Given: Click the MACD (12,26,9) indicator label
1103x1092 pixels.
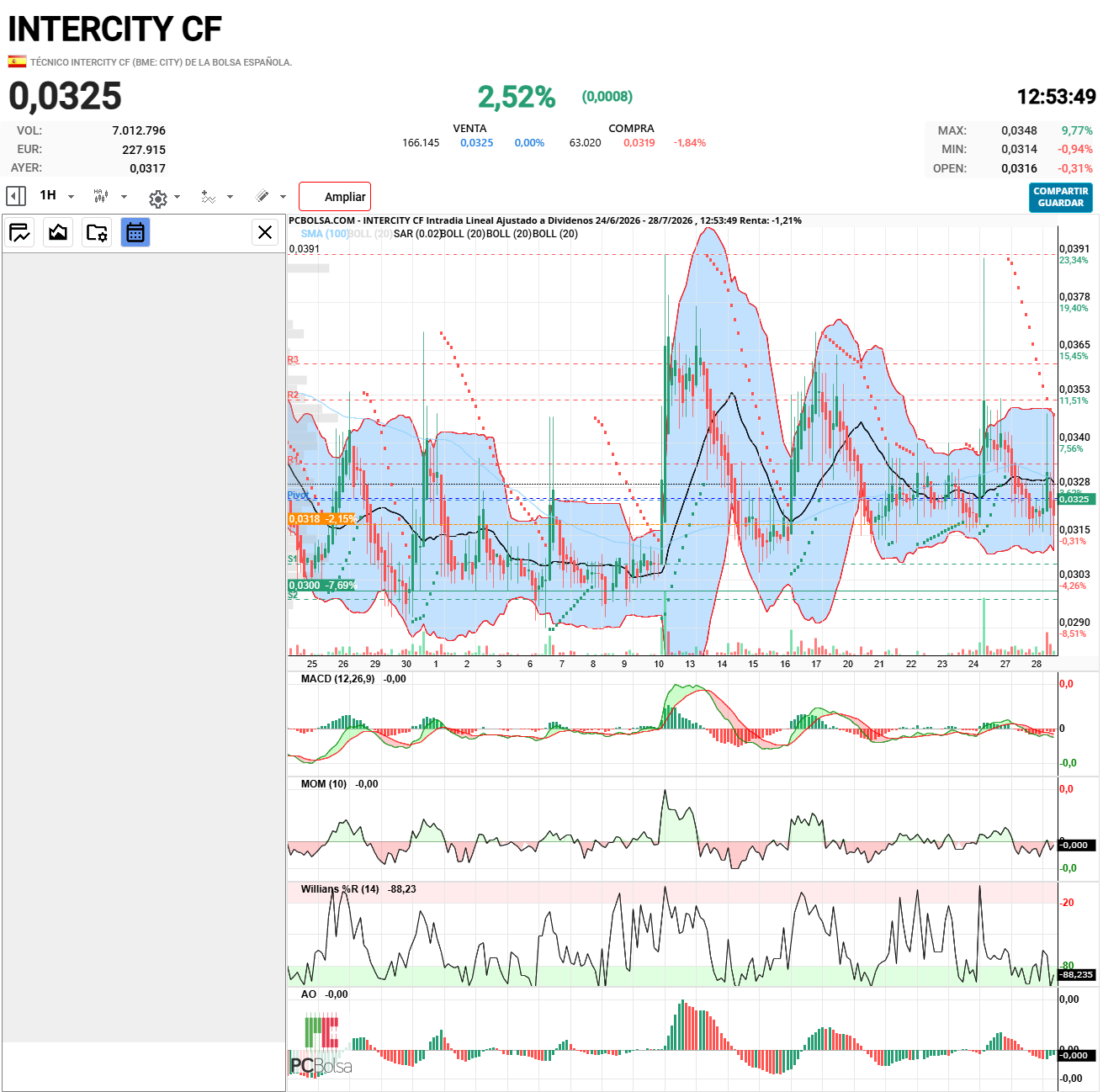Looking at the screenshot, I should 338,679.
